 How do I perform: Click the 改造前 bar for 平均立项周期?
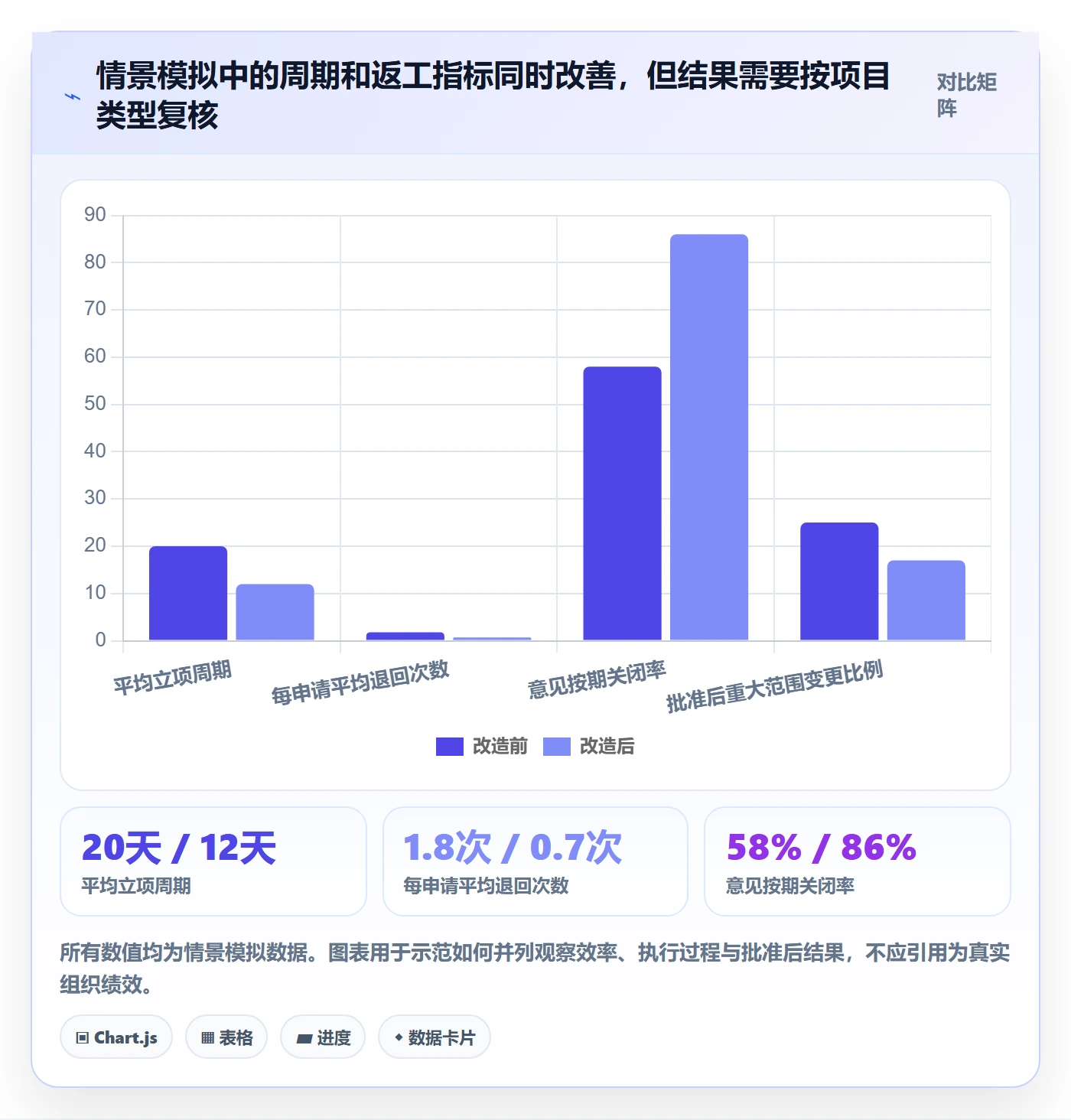[x=188, y=593]
